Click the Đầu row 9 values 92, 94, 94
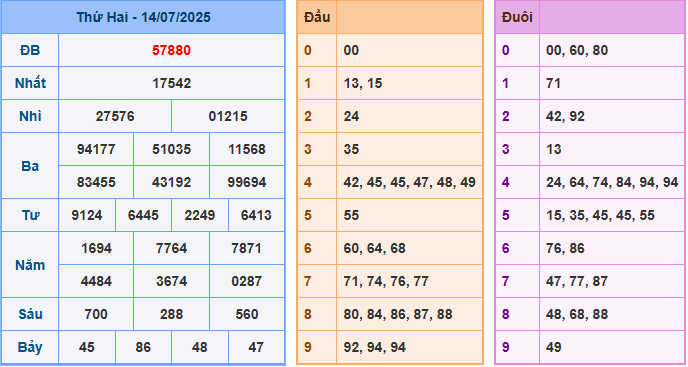 375,348
